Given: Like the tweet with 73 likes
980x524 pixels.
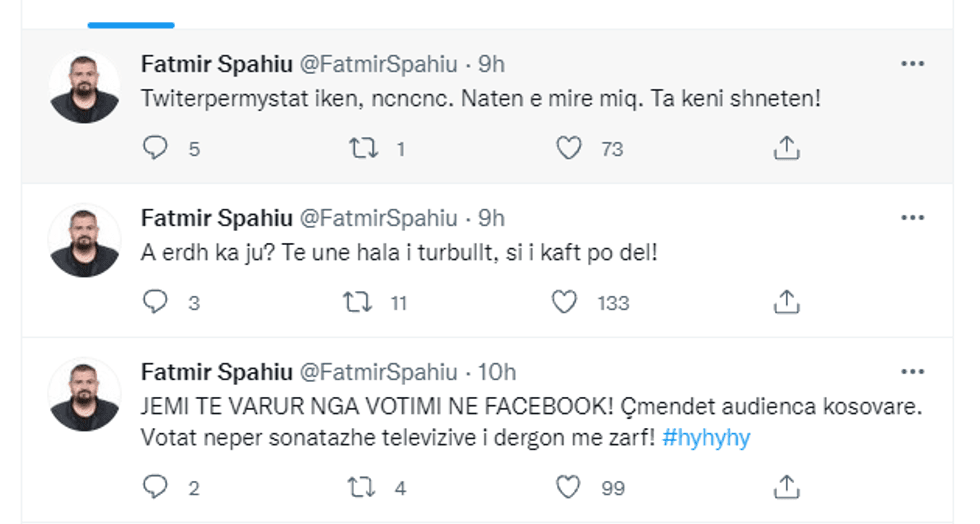Looking at the screenshot, I should coord(569,148).
